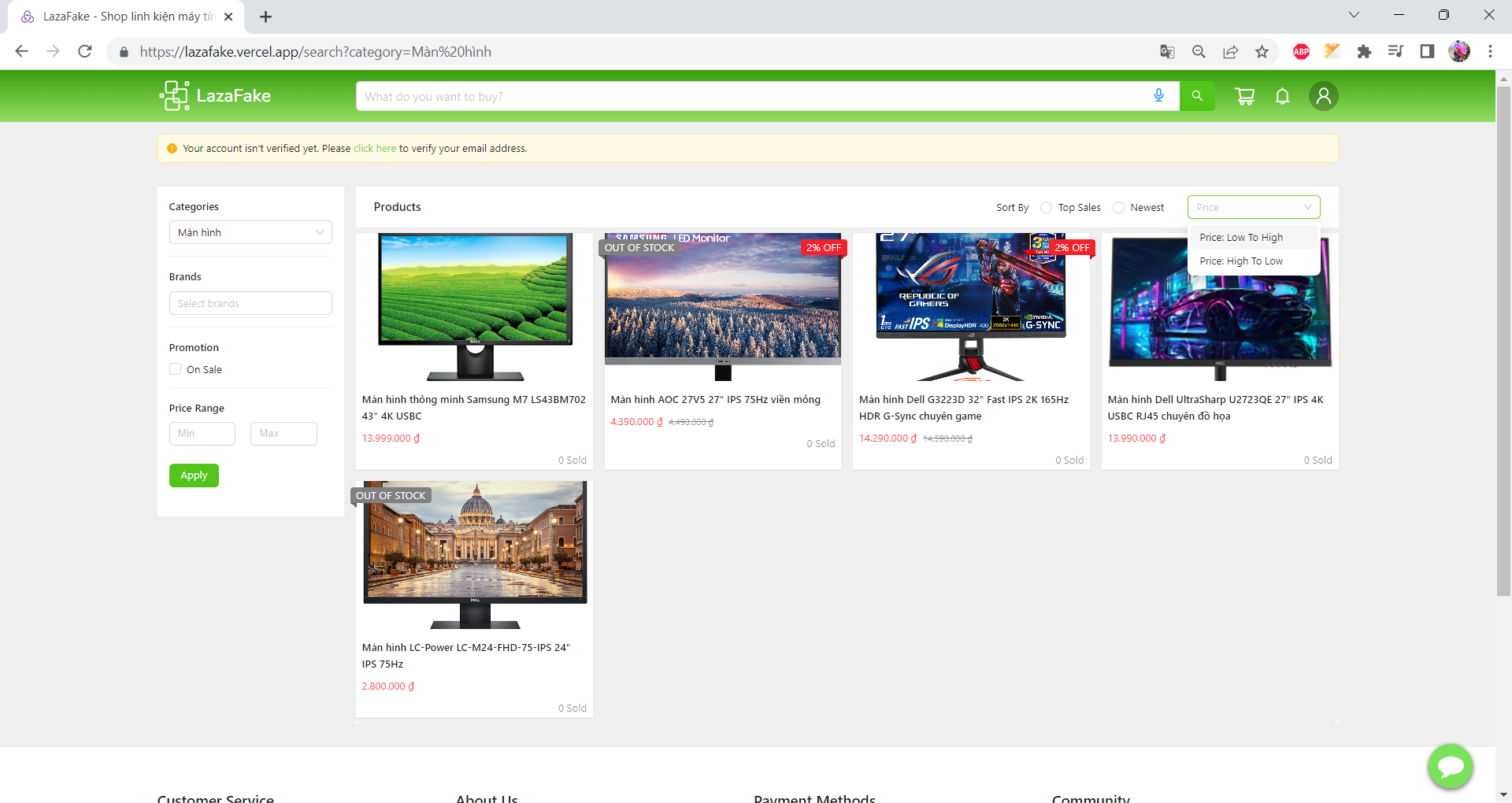Image resolution: width=1512 pixels, height=803 pixels.
Task: Open the Chrome profile avatar
Action: click(x=1459, y=51)
